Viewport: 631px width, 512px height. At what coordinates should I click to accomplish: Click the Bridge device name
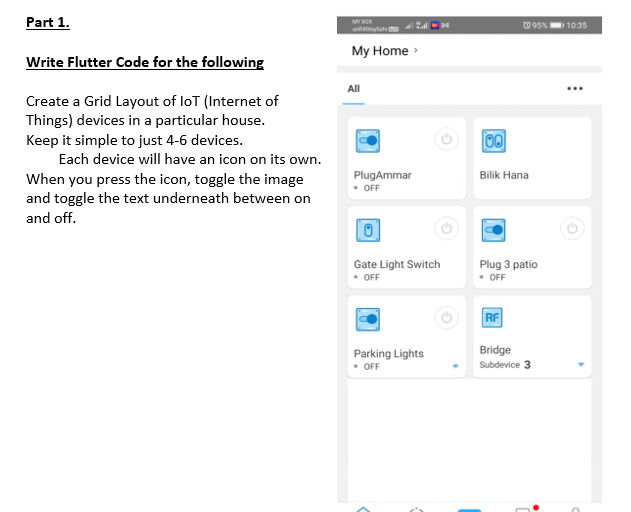coord(495,350)
